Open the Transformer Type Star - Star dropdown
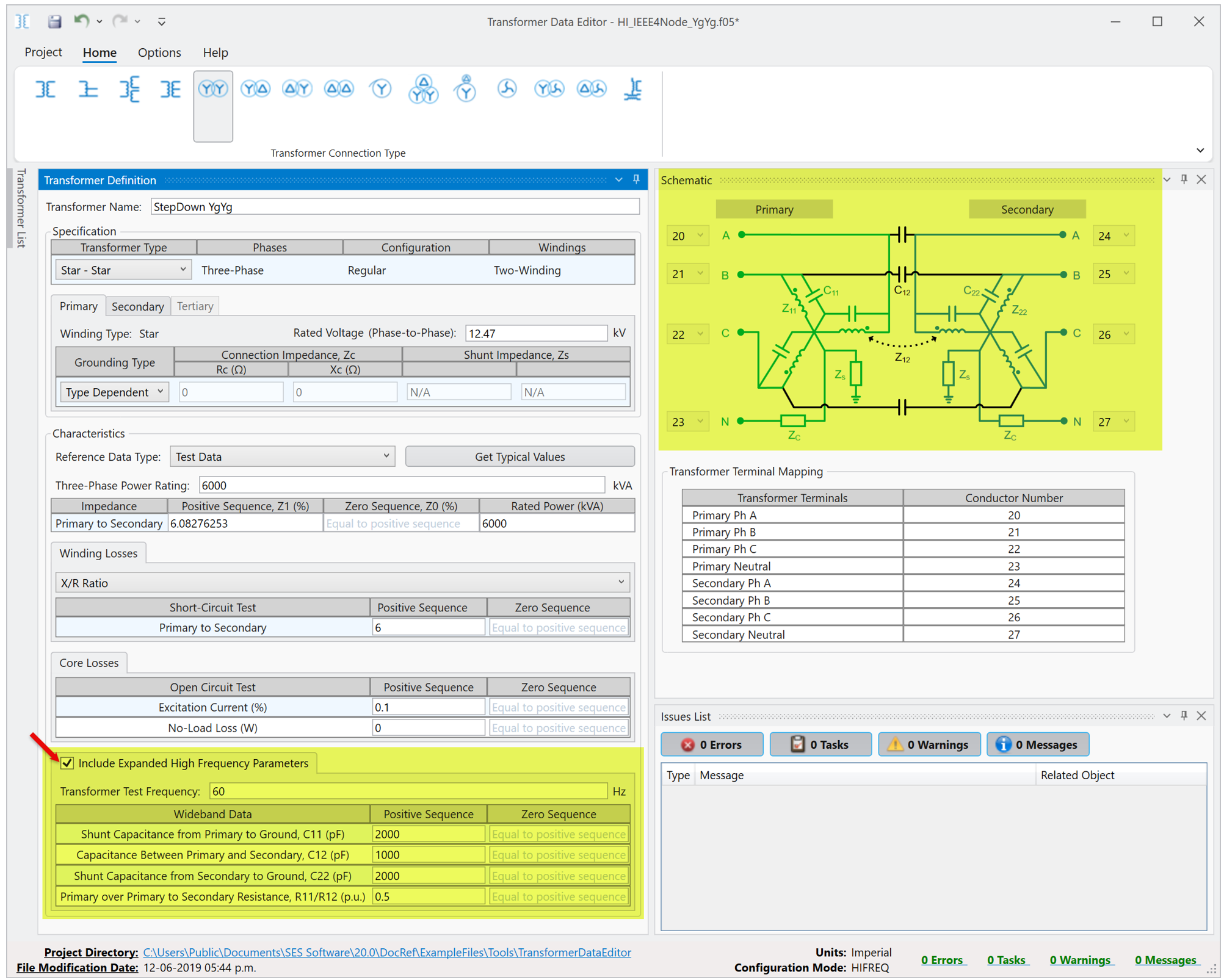 click(123, 270)
